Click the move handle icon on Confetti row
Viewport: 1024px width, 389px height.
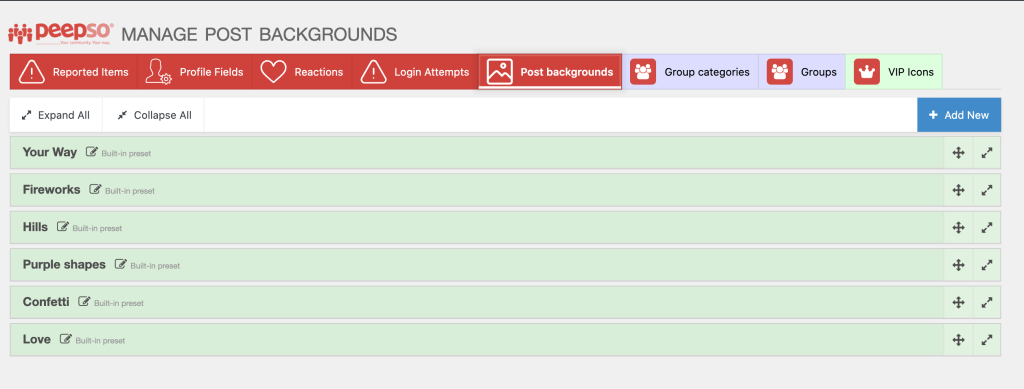click(x=959, y=302)
